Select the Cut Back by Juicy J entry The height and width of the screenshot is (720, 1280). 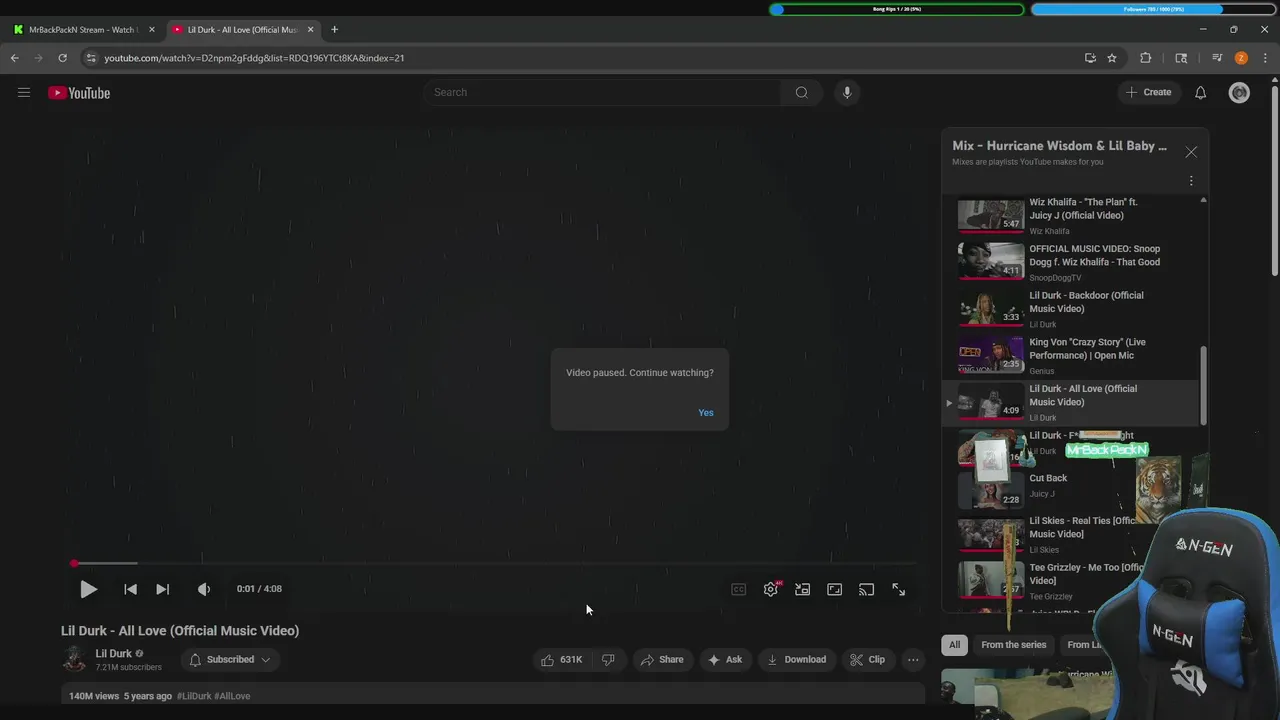[1050, 486]
